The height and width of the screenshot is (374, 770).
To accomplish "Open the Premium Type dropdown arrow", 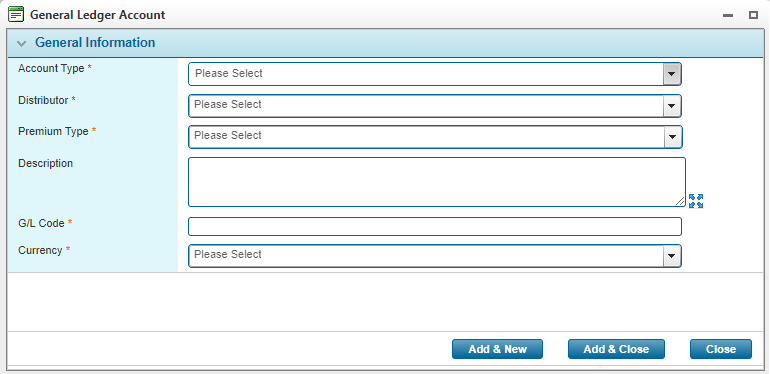I will coord(673,137).
